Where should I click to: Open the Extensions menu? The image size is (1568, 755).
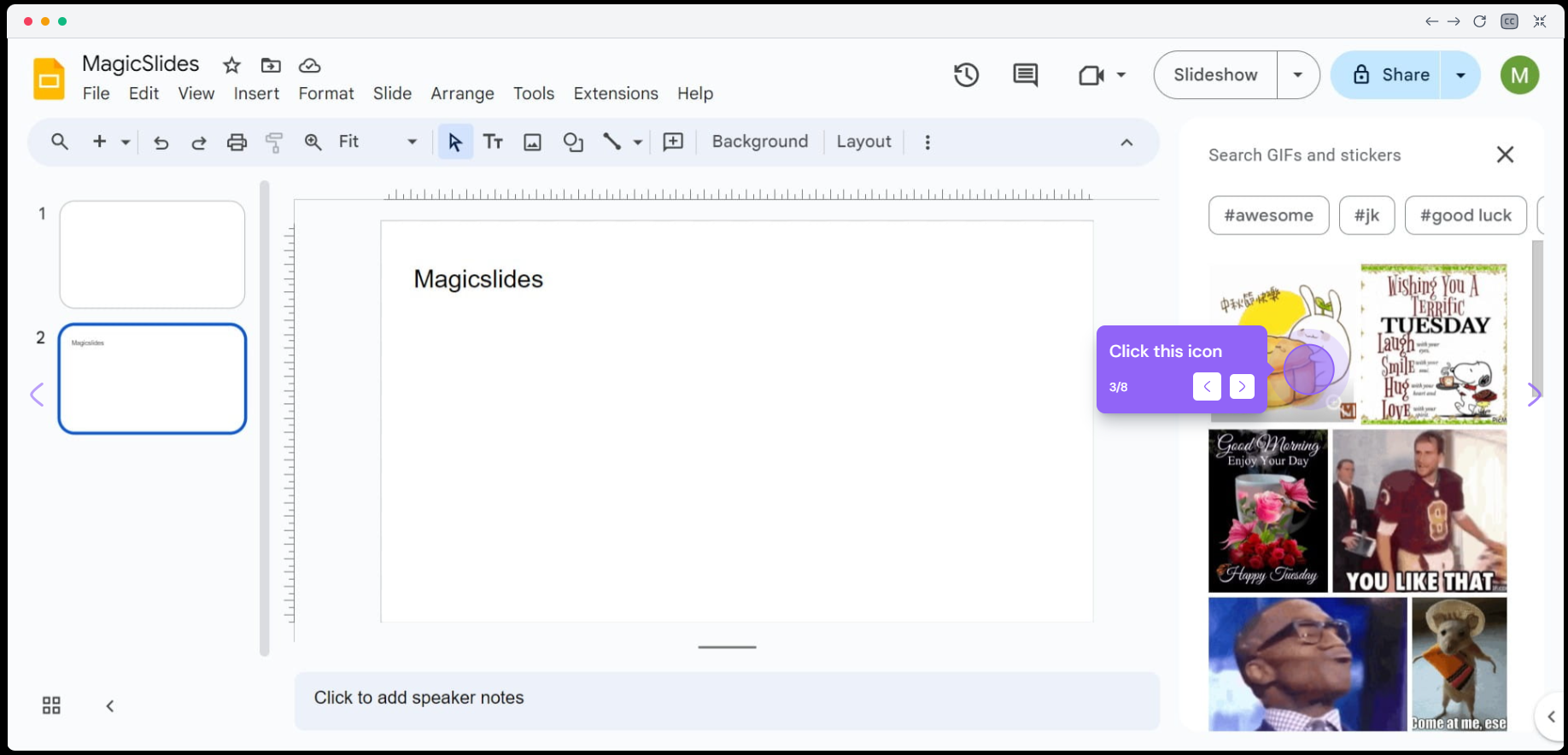coord(616,93)
